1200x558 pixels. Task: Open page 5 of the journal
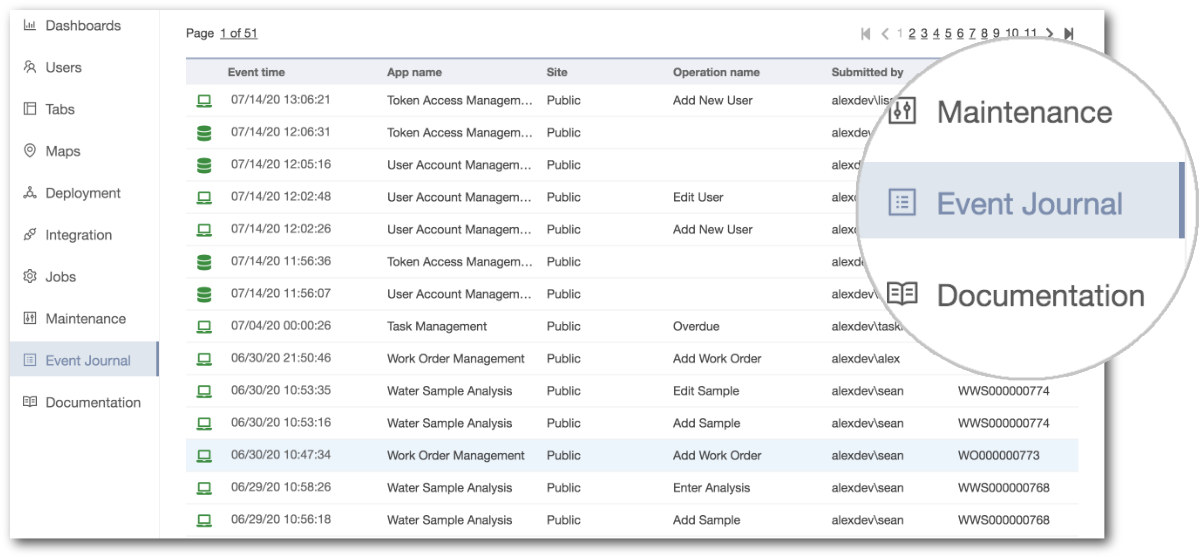tap(948, 34)
